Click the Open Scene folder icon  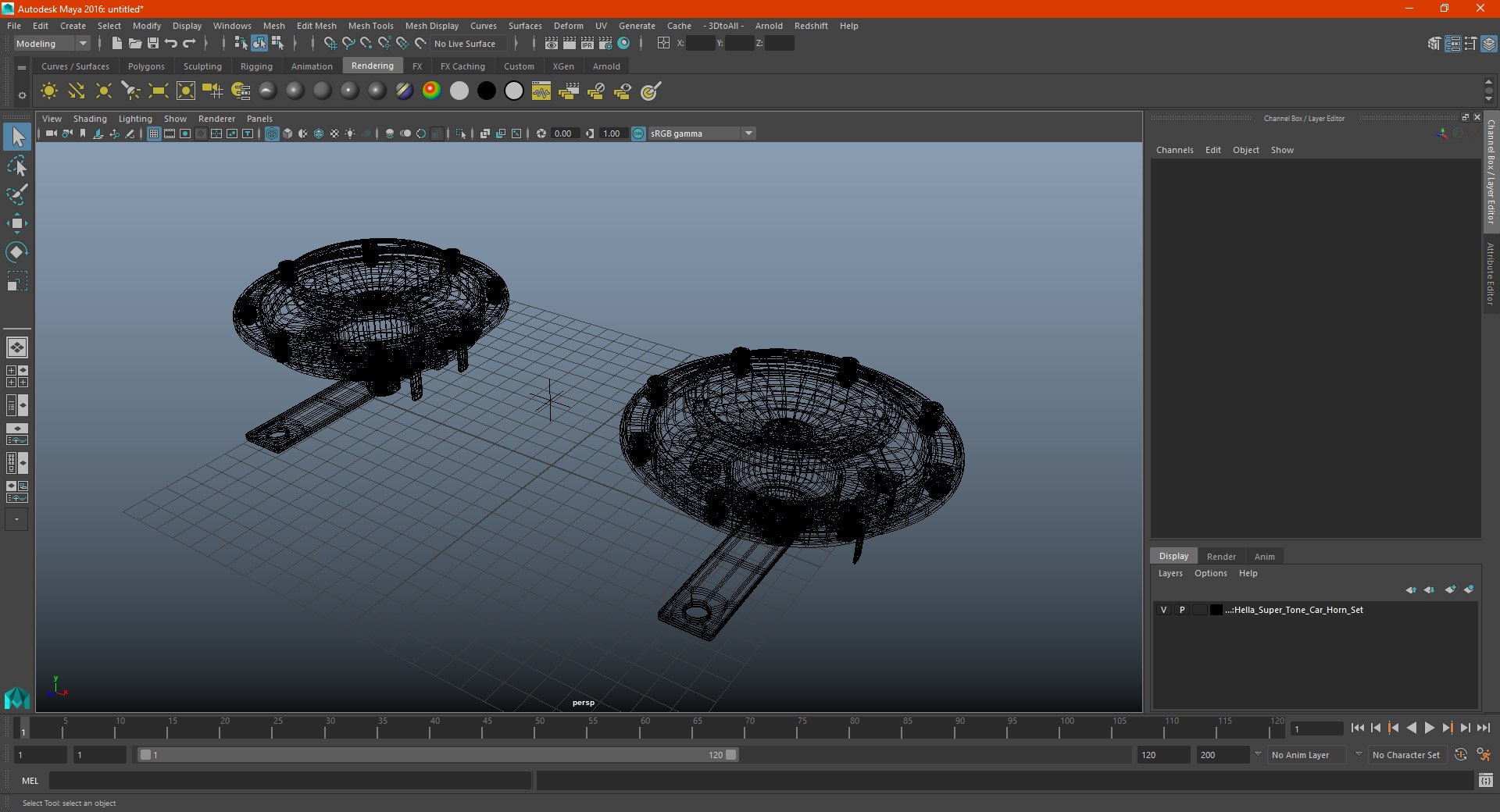[x=134, y=44]
